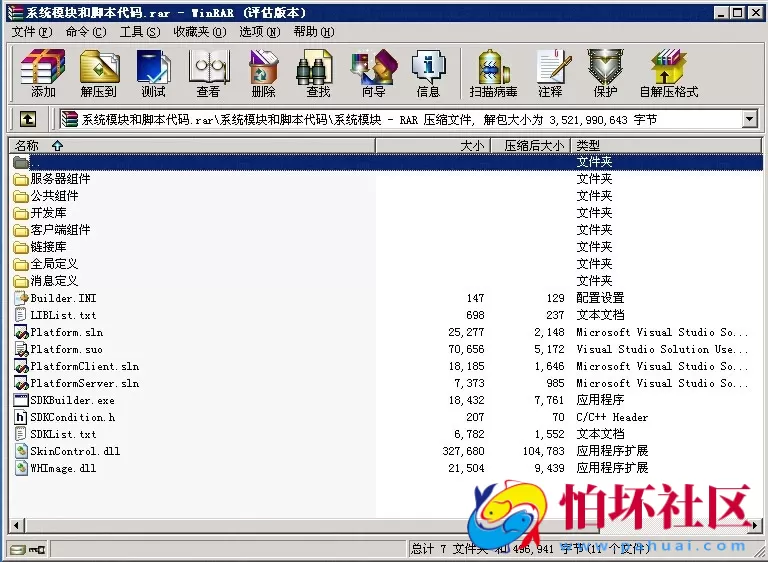The height and width of the screenshot is (562, 768).
Task: Open the 工具(S) menu
Action: 140,32
